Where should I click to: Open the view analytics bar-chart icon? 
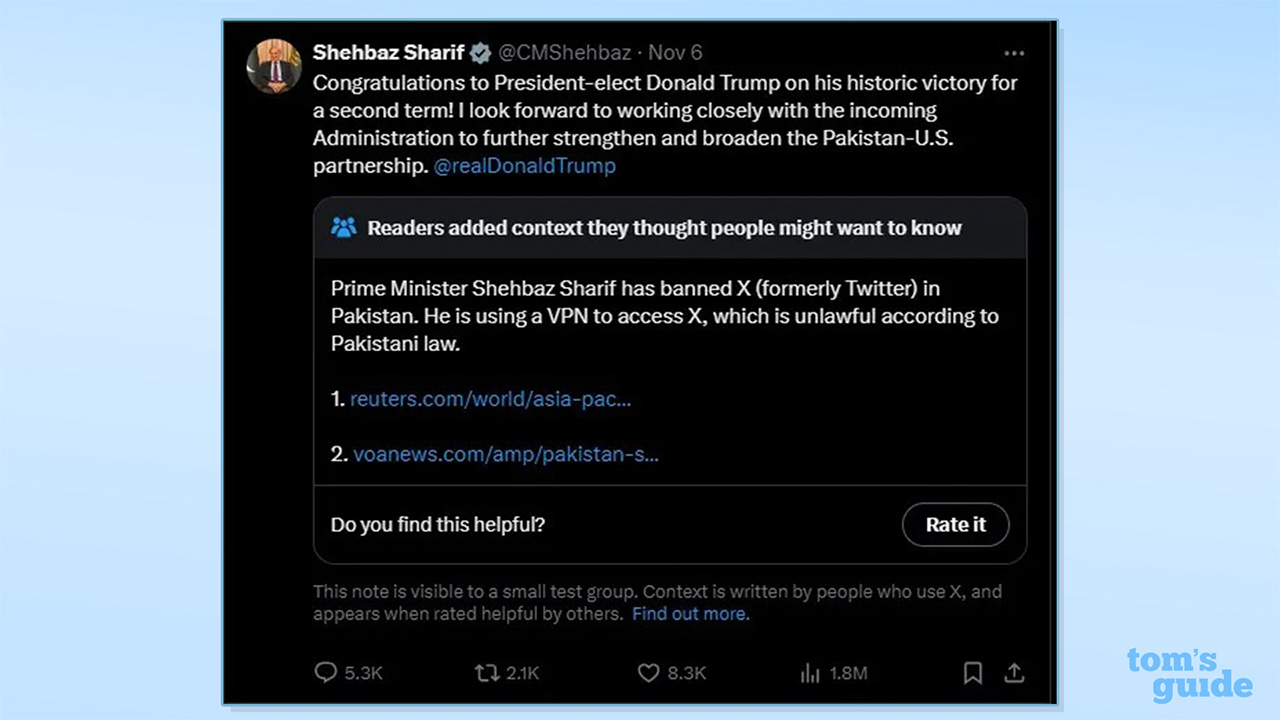point(810,673)
